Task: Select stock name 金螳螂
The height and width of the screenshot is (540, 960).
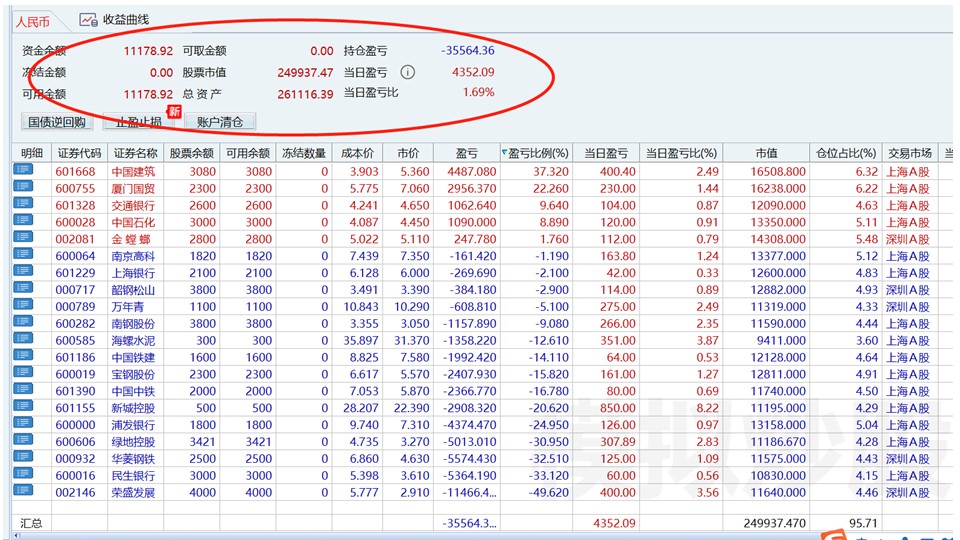Action: (x=131, y=239)
